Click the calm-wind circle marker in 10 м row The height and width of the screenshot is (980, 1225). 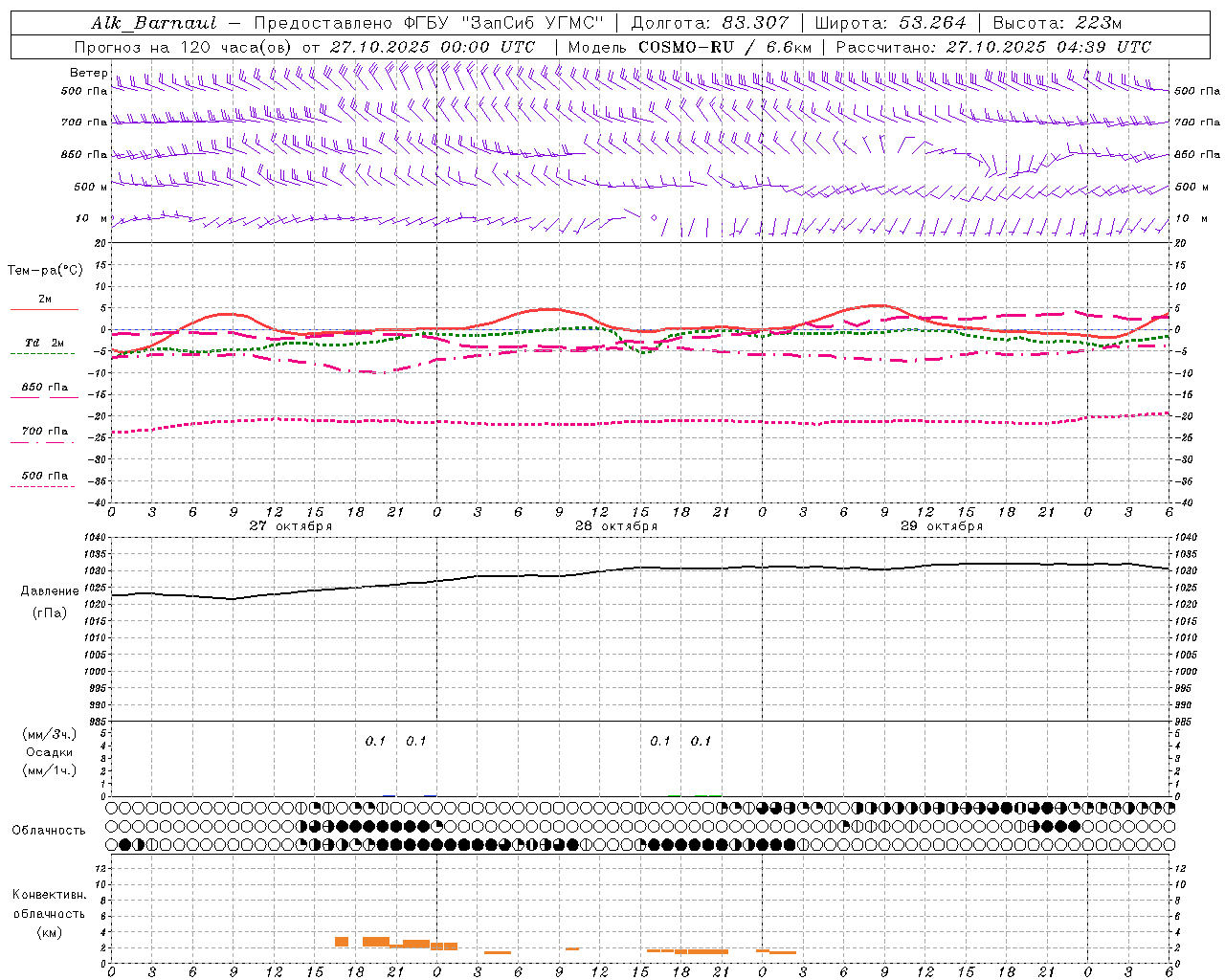[654, 218]
